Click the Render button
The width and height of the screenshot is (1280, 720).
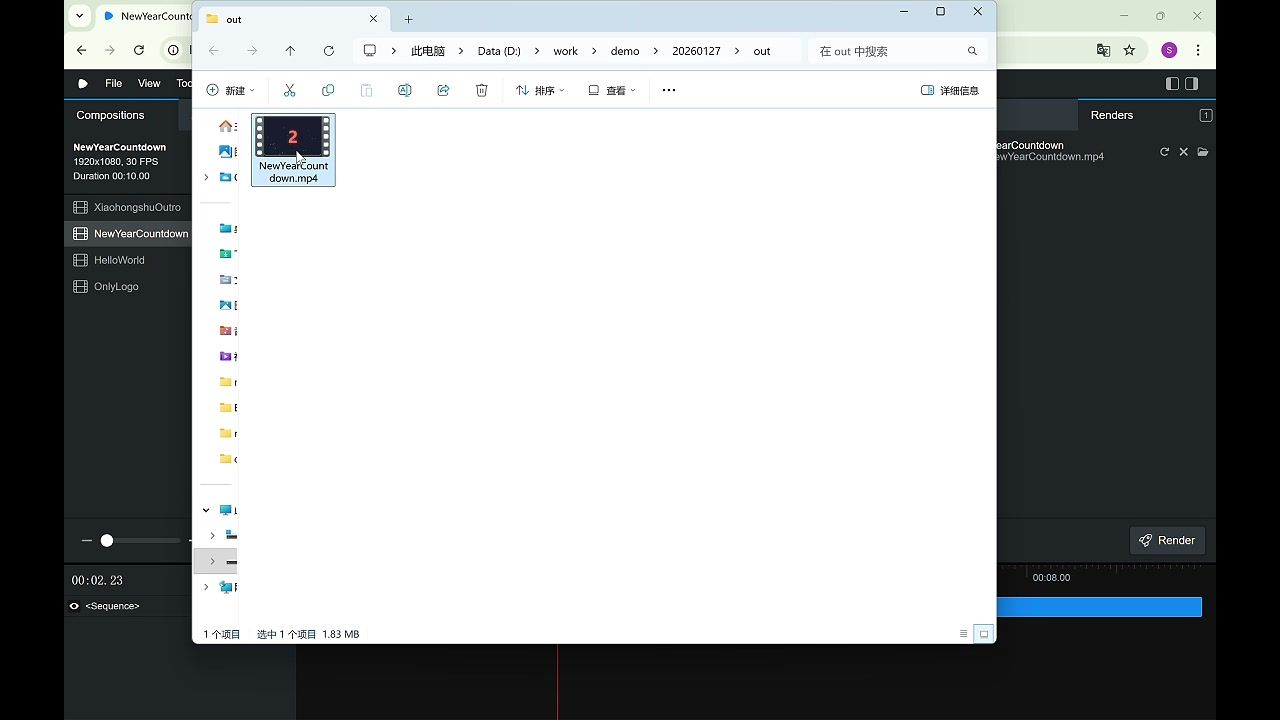pos(1167,540)
